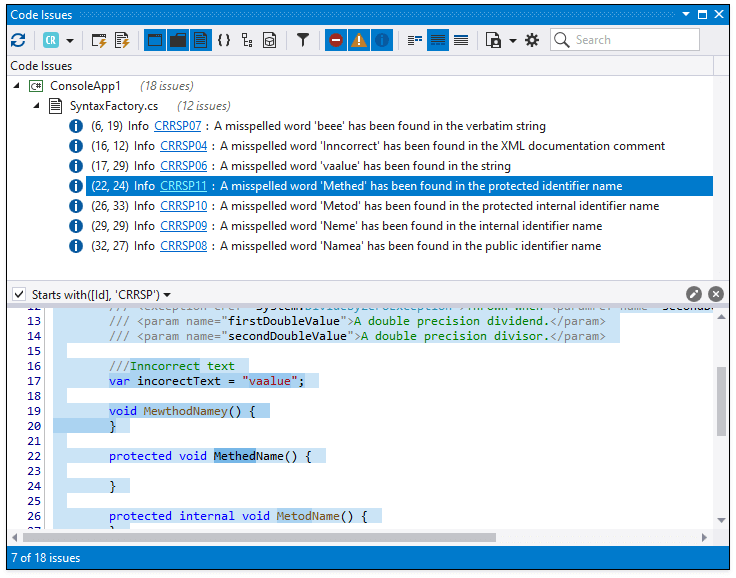
Task: Toggle the orange warning severity filter
Action: point(359,40)
